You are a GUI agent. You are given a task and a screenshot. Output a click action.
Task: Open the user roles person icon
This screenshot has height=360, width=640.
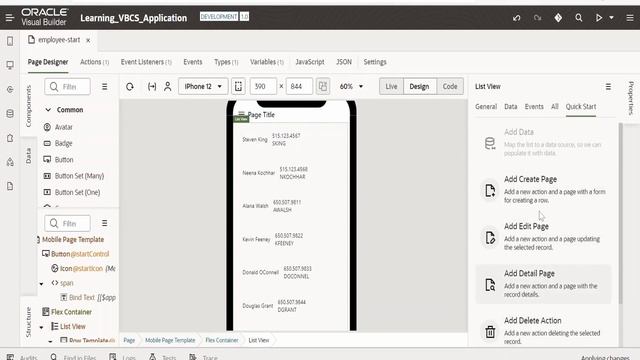pos(168,87)
